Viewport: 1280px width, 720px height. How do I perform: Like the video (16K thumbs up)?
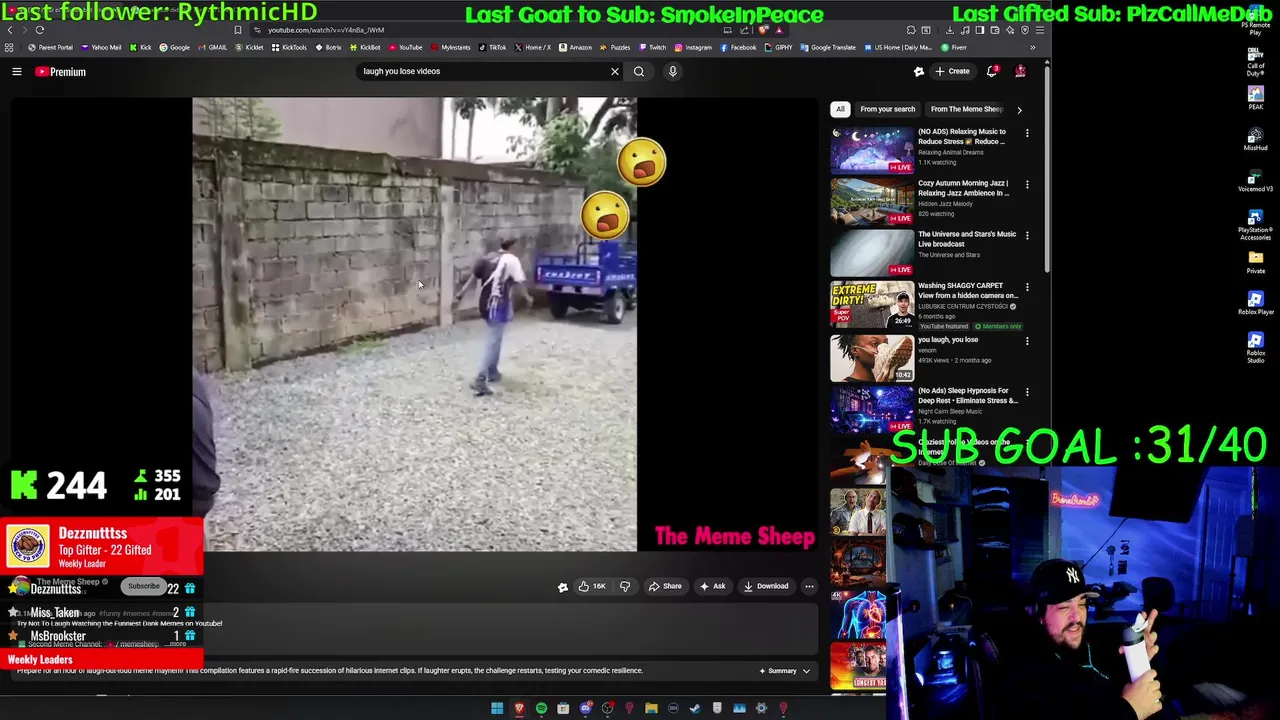point(592,586)
